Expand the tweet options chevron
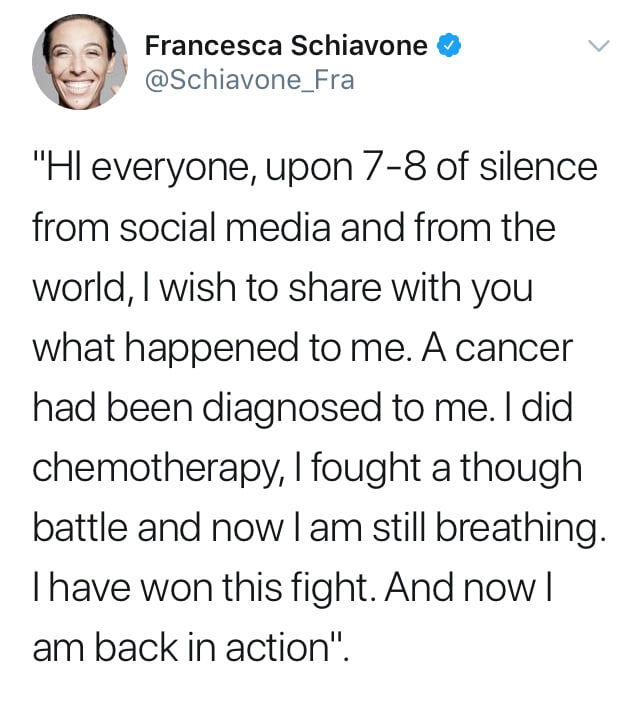This screenshot has width=640, height=703. coord(599,46)
